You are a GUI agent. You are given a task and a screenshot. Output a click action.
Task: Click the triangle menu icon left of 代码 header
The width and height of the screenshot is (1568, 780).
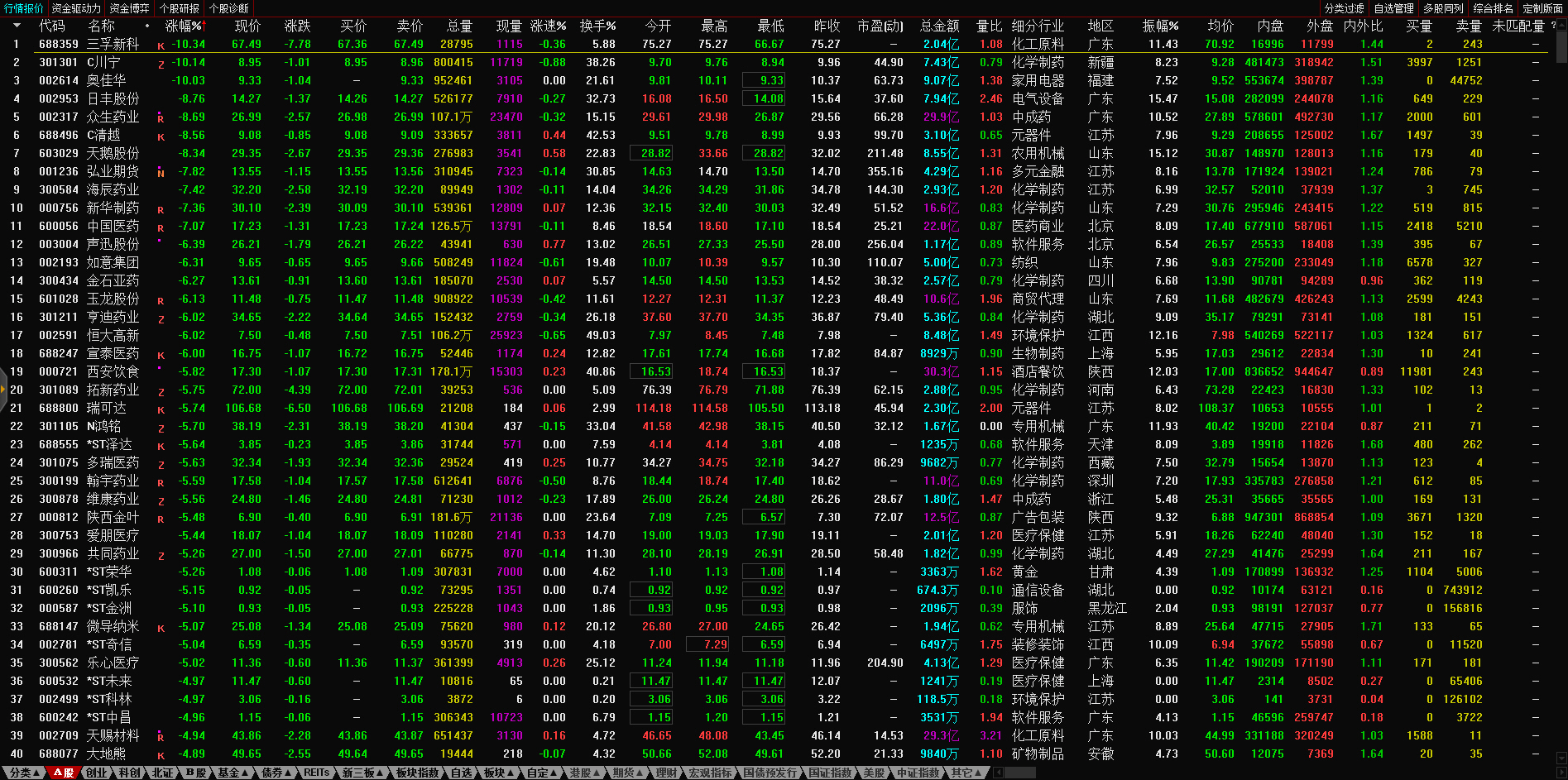tap(16, 26)
